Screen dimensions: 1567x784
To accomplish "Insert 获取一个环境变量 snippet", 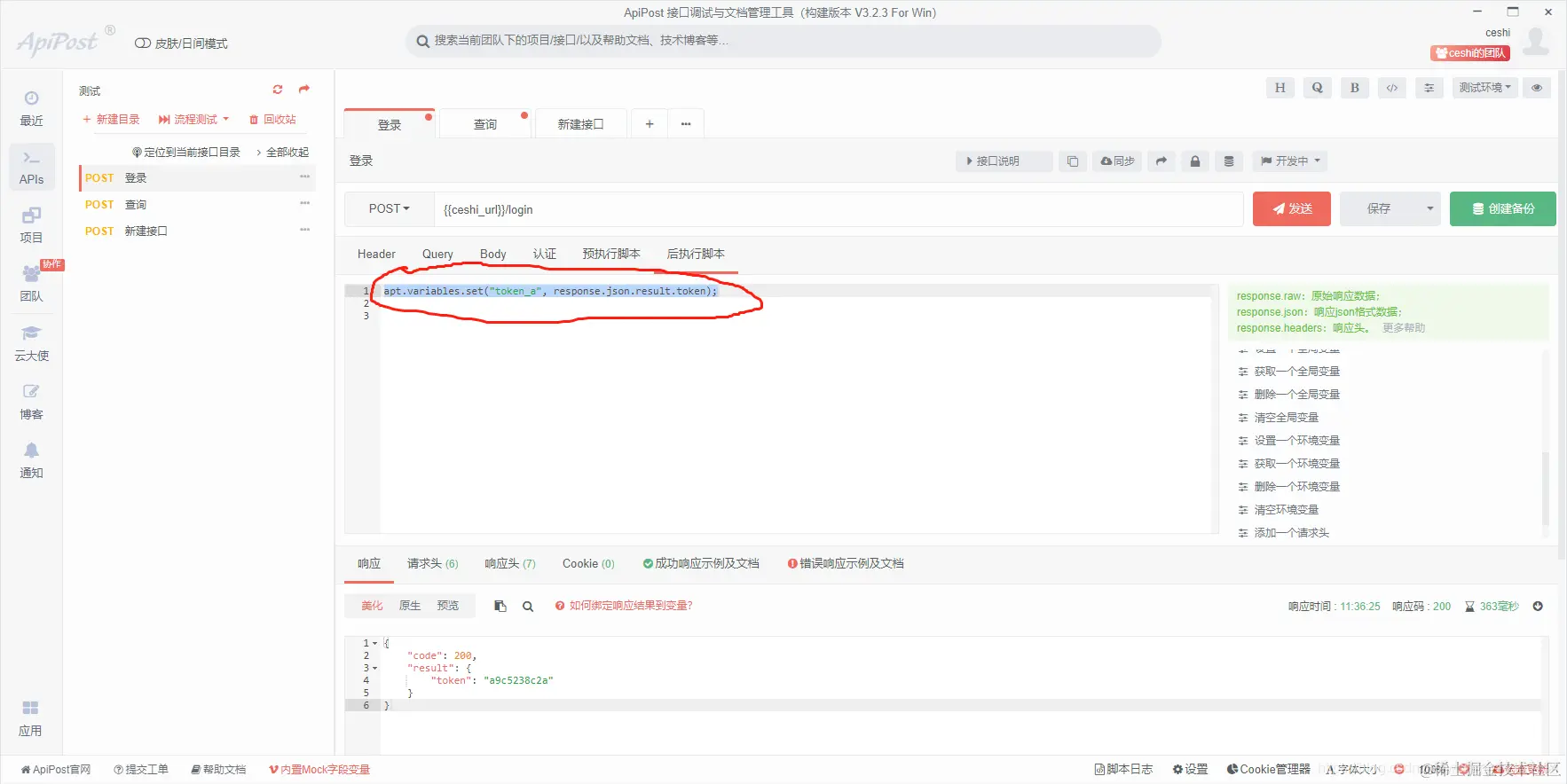I will [x=1288, y=464].
